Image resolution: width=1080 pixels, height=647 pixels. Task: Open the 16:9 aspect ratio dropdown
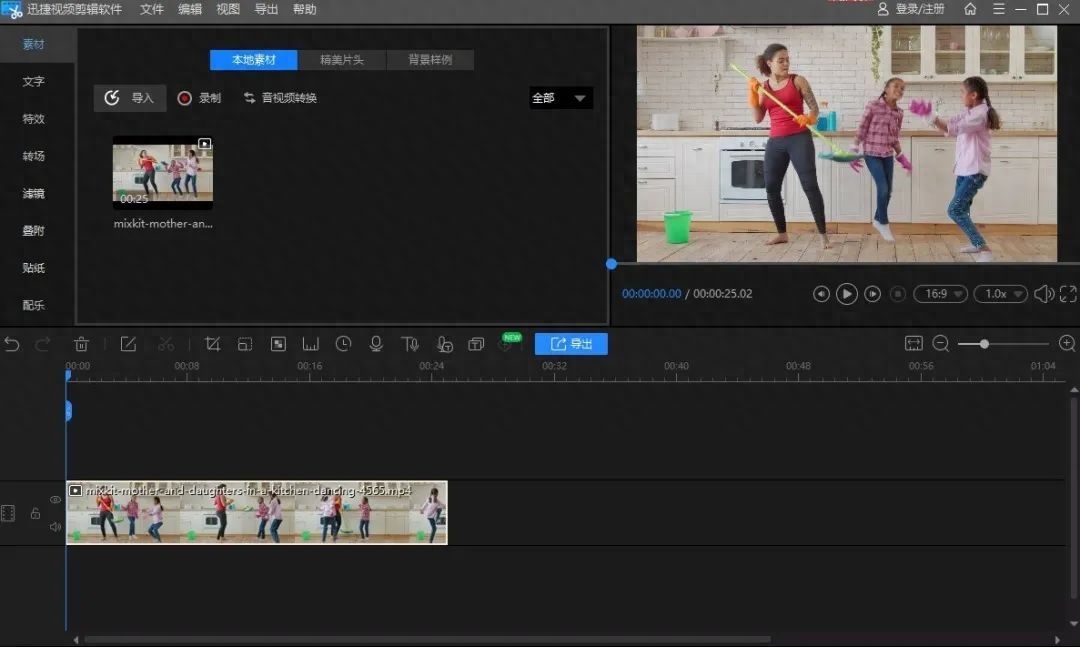tap(941, 294)
